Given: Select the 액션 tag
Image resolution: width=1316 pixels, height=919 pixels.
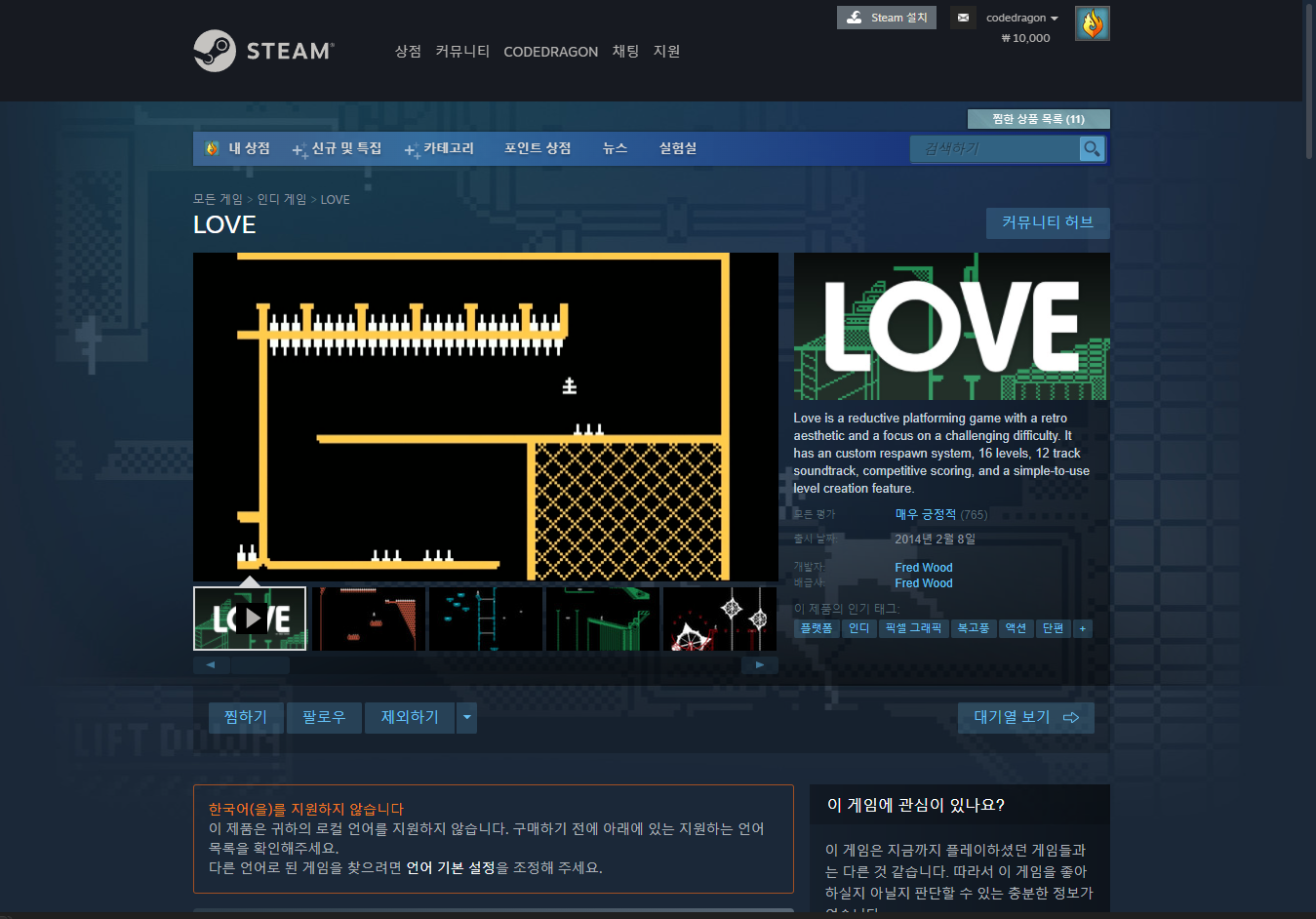Looking at the screenshot, I should tap(1016, 628).
